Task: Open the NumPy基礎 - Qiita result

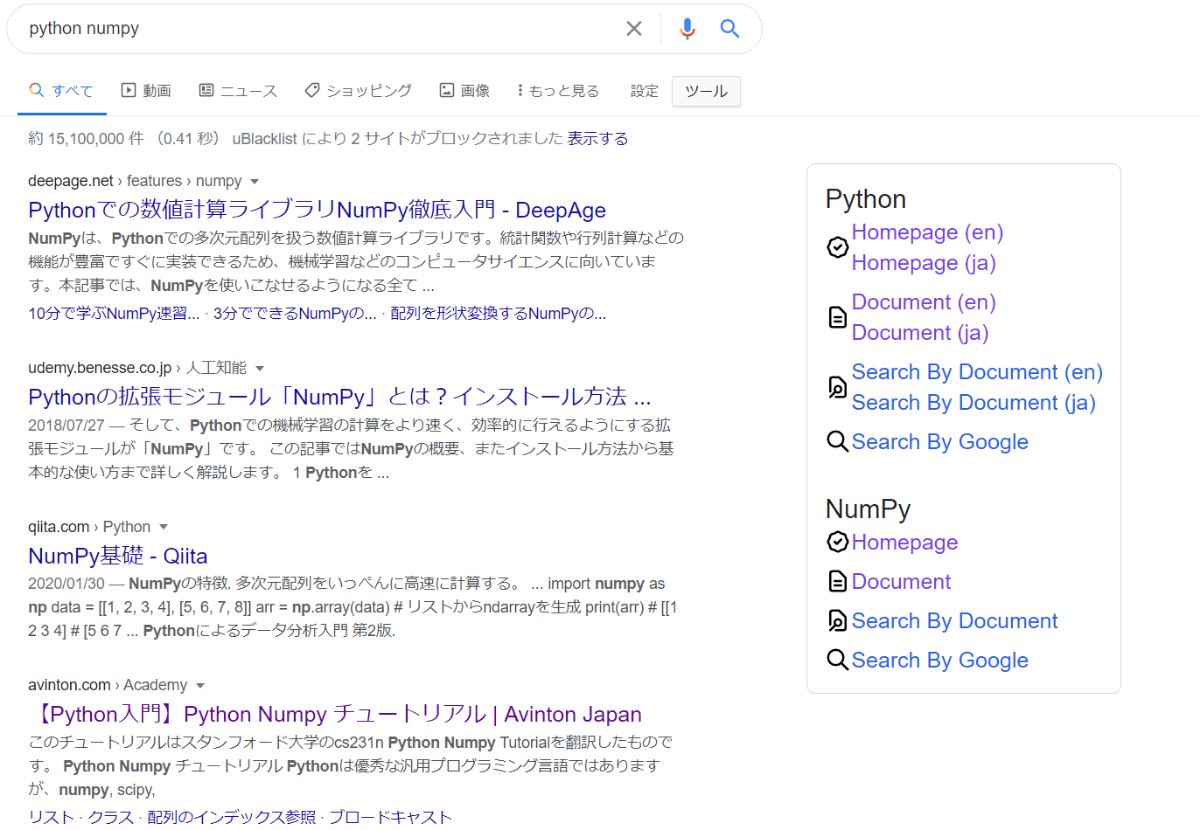Action: click(x=118, y=556)
